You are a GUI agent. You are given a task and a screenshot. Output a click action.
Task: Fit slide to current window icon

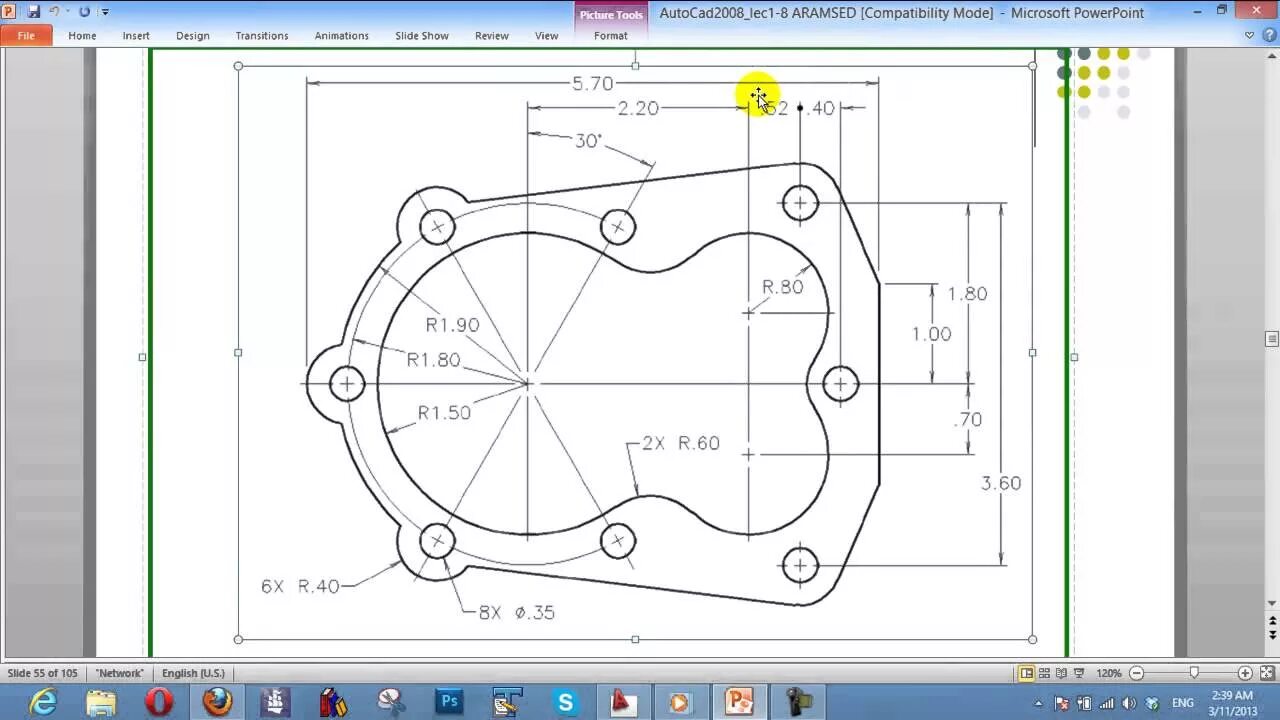[1265, 673]
